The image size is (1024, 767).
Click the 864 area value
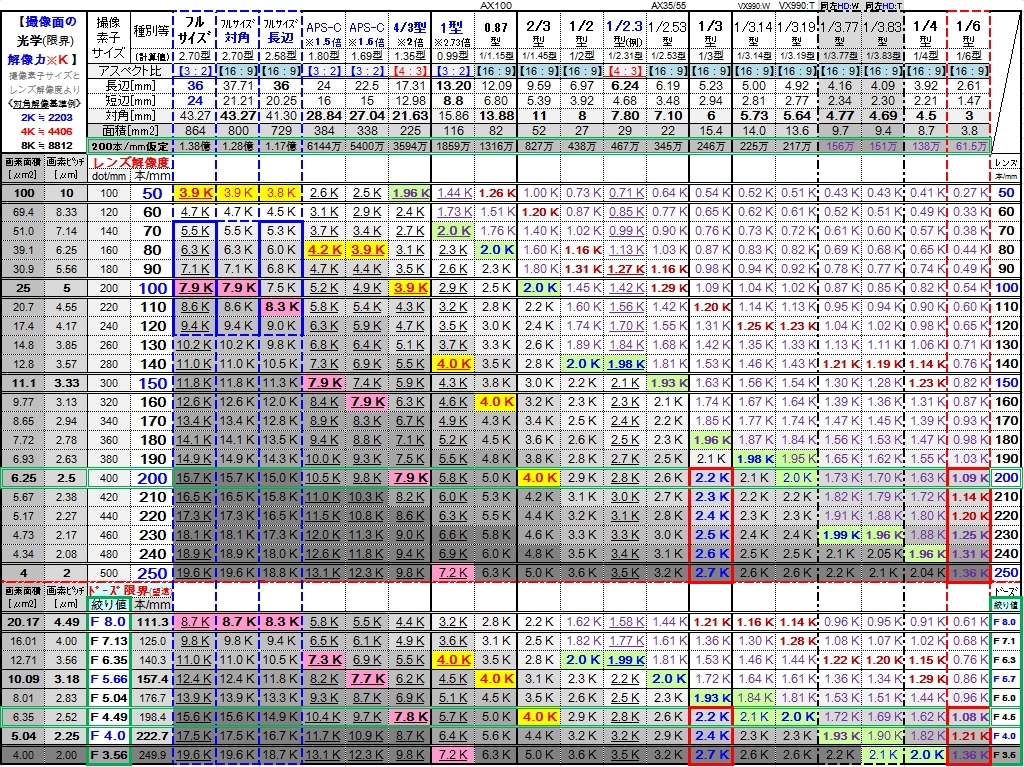pyautogui.click(x=195, y=131)
